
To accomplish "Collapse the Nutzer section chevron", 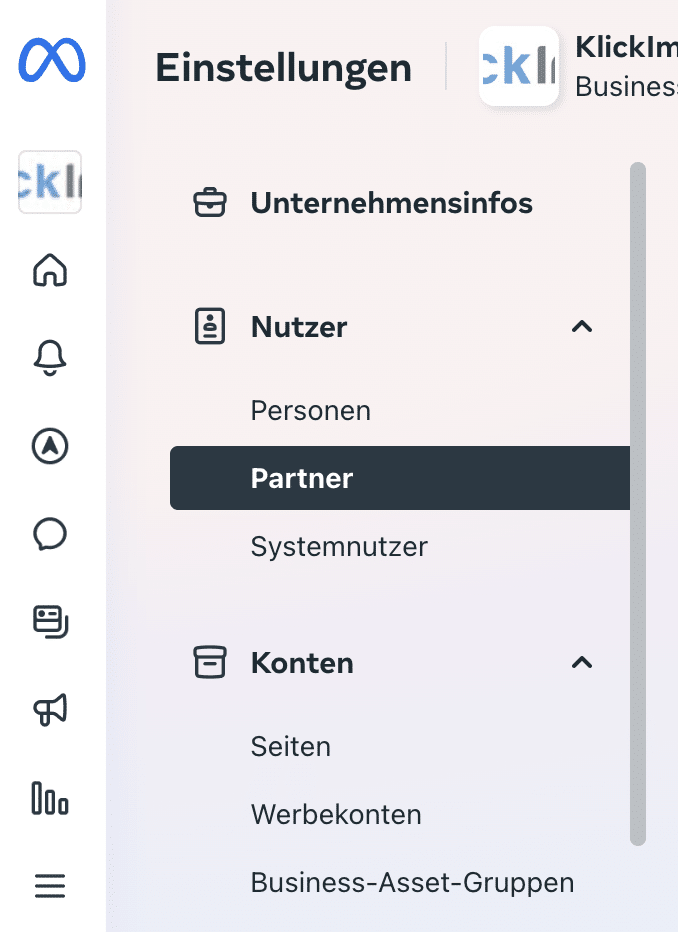I will [581, 327].
